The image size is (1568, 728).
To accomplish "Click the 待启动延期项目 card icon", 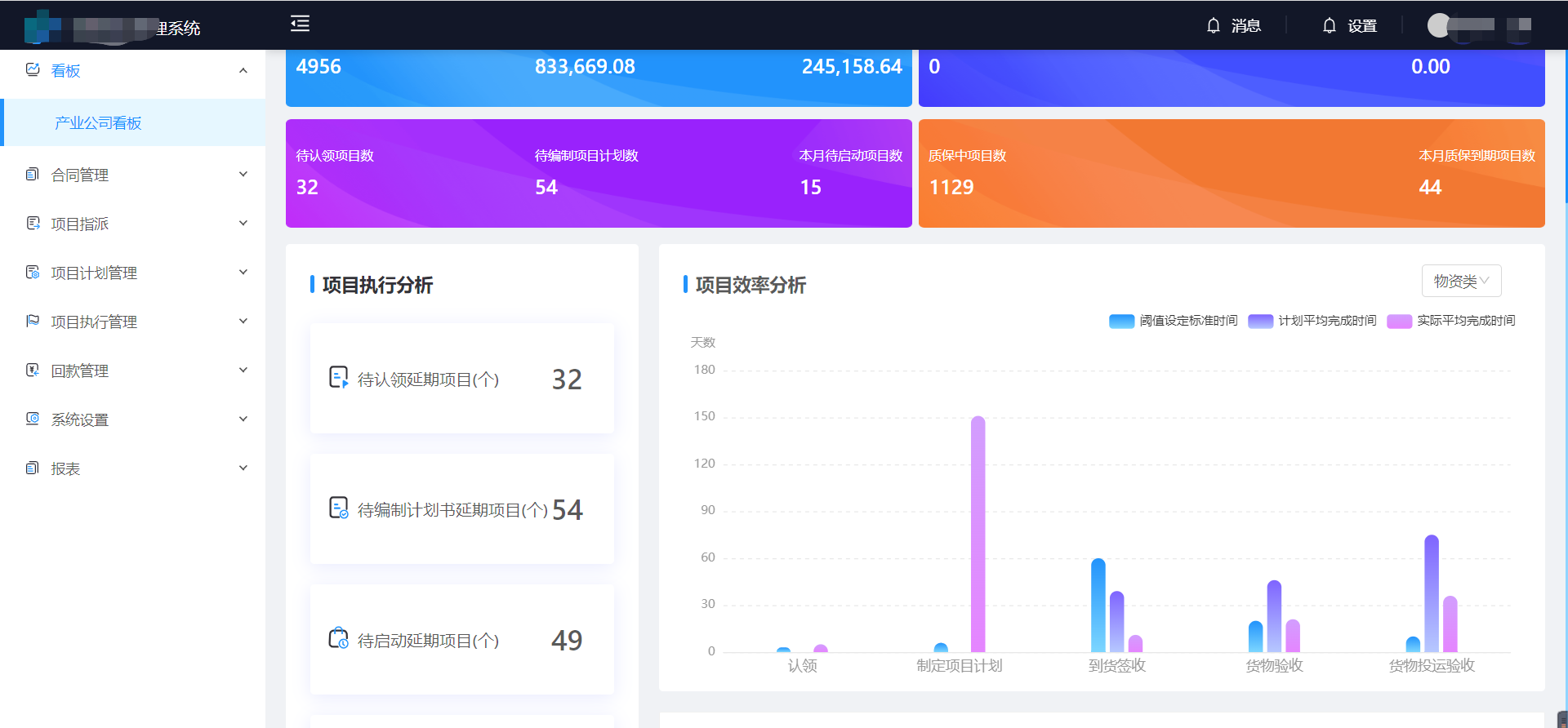I will coord(338,638).
